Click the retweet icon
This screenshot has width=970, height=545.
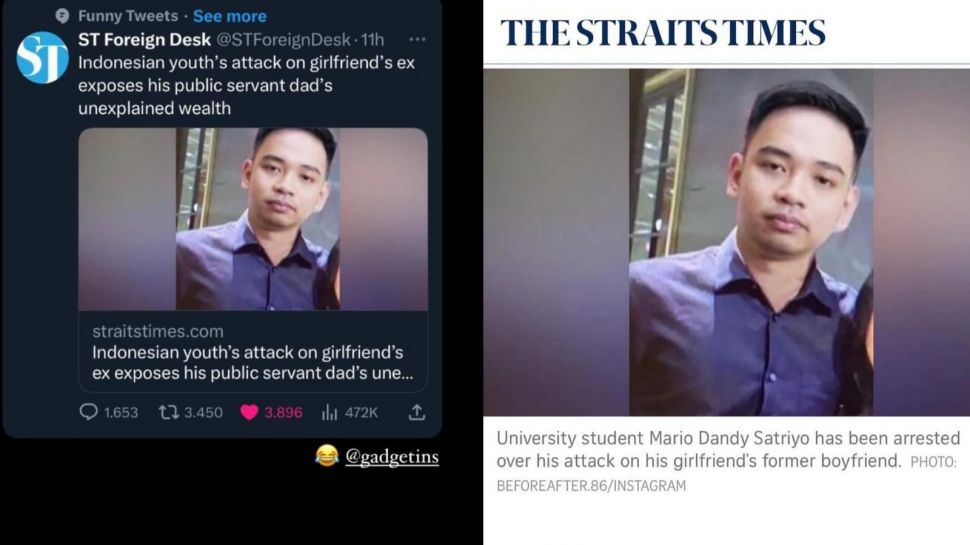pos(168,412)
